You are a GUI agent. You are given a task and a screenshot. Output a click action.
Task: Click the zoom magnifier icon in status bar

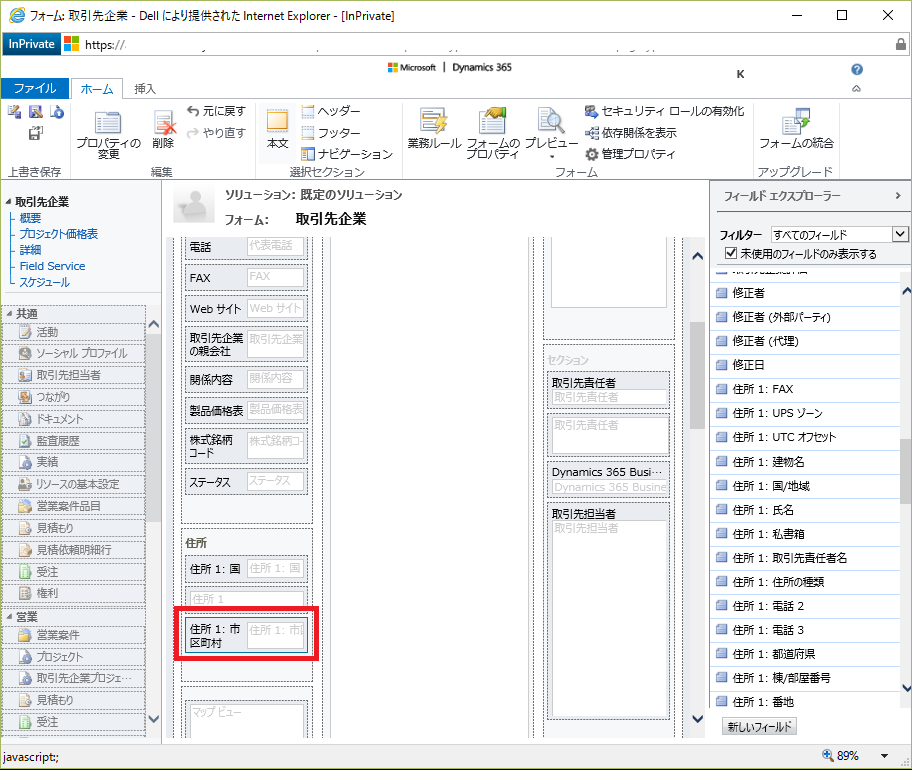pyautogui.click(x=827, y=755)
